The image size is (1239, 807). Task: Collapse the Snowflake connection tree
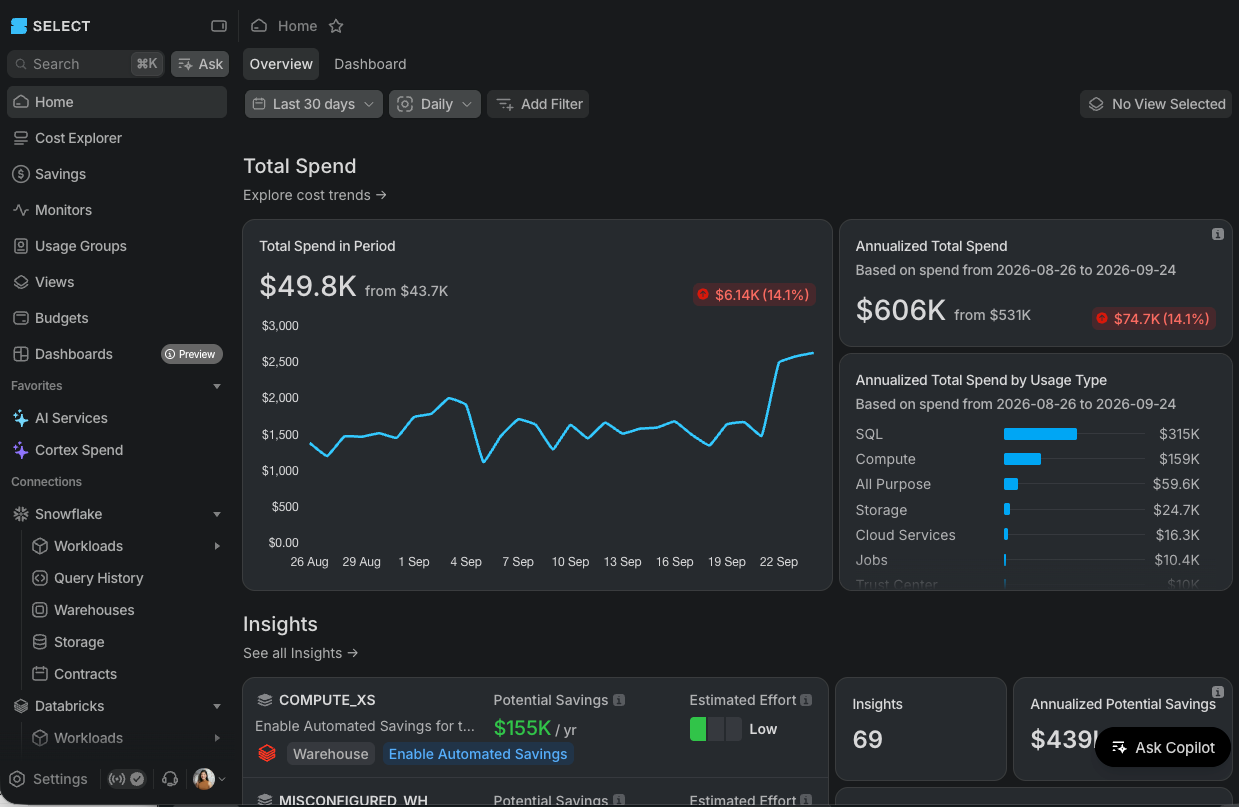click(x=217, y=514)
